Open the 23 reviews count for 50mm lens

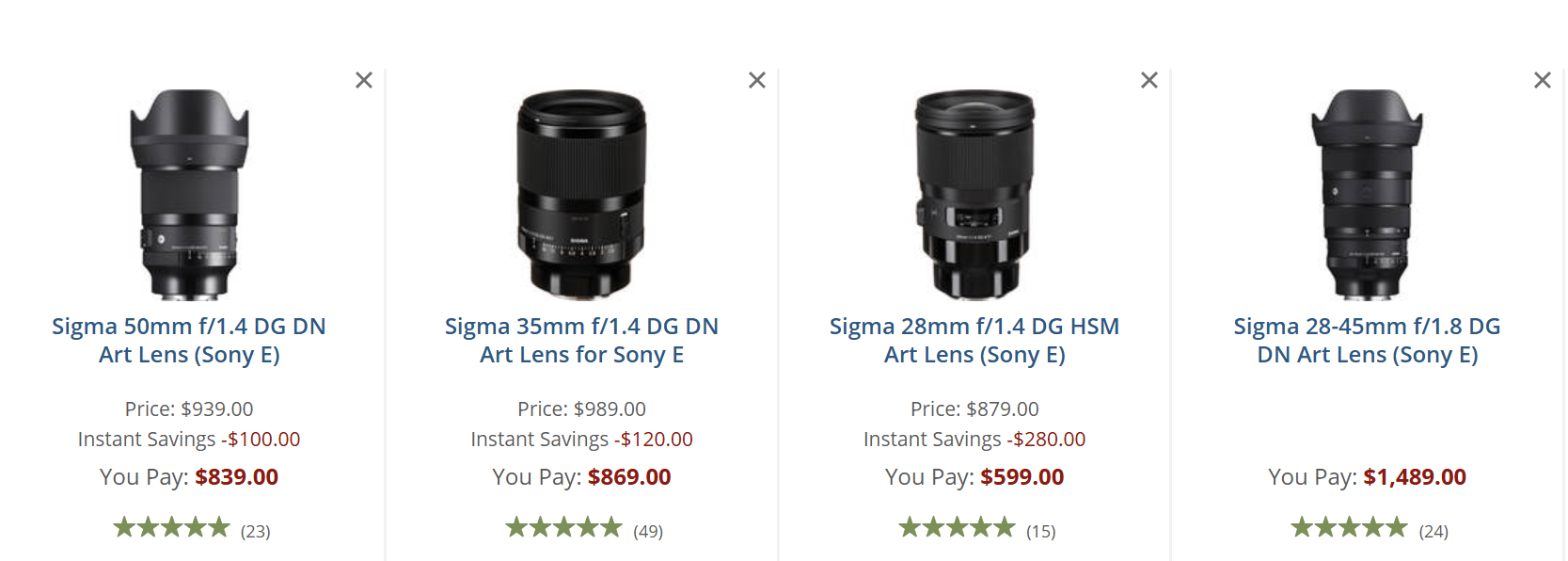[255, 532]
